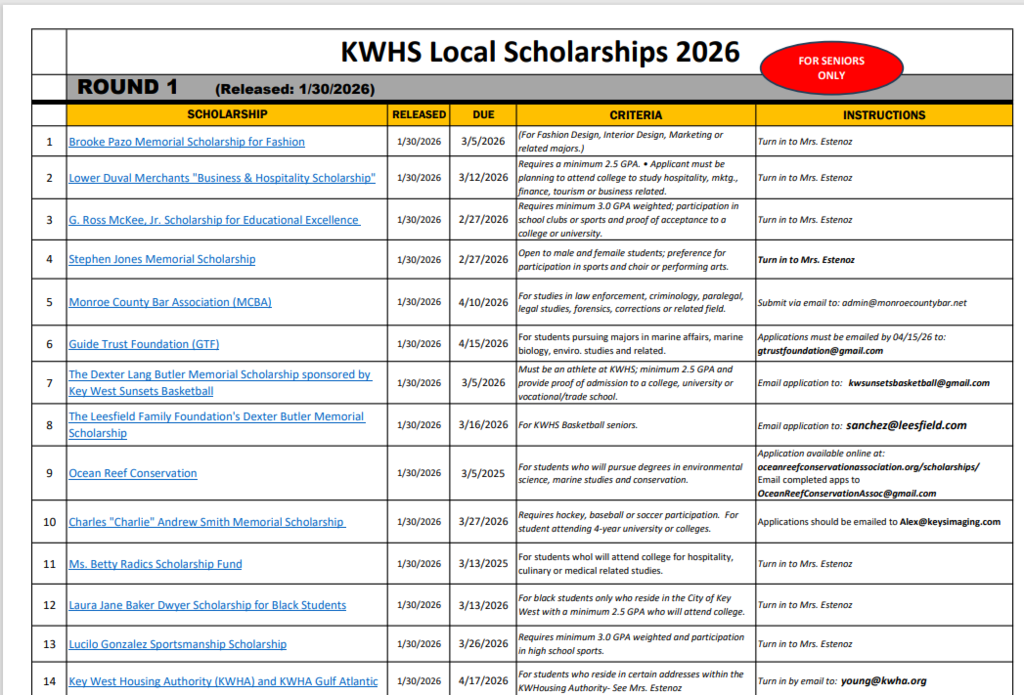Image resolution: width=1024 pixels, height=695 pixels.
Task: Select the Monroe County Bar Association (MCBA) link
Action: (x=169, y=302)
